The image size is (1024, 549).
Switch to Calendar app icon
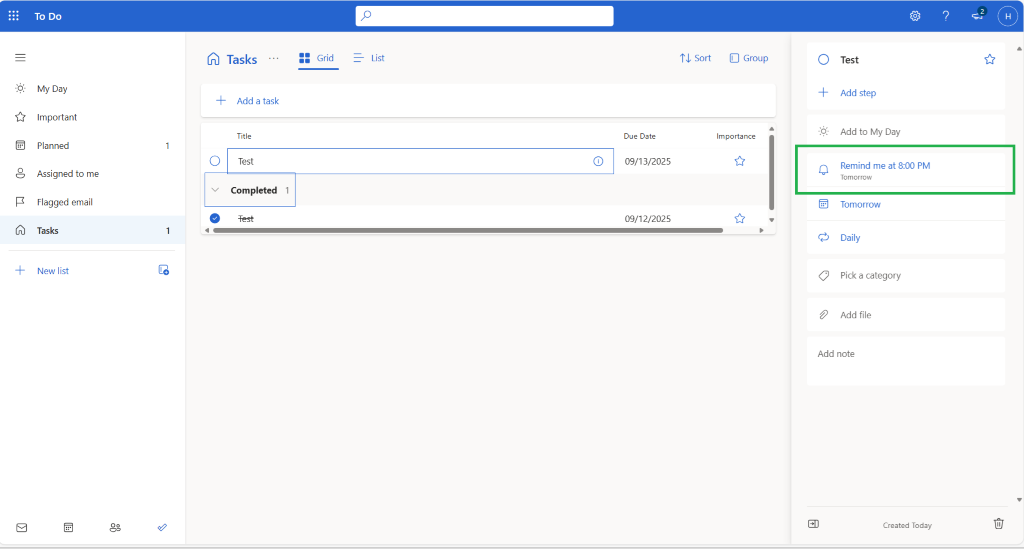pos(69,527)
